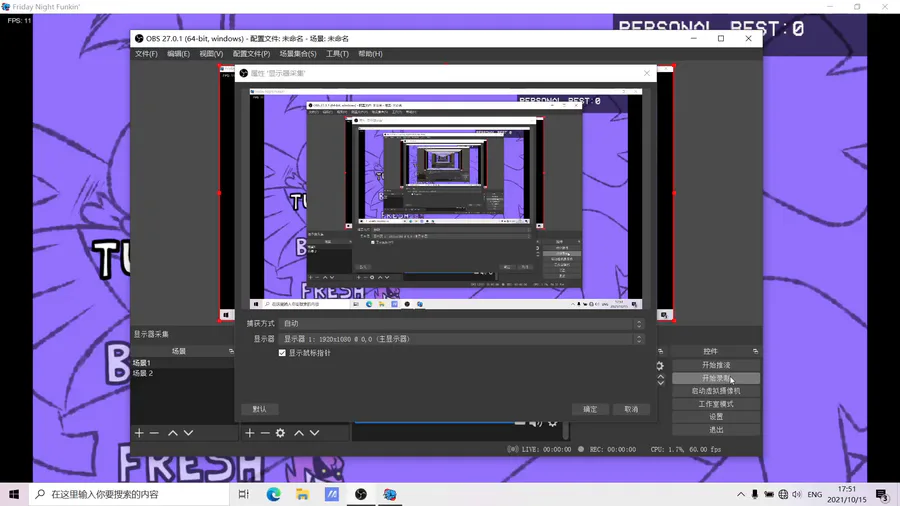The height and width of the screenshot is (506, 900).
Task: Open 设置 settings button
Action: coord(716,417)
